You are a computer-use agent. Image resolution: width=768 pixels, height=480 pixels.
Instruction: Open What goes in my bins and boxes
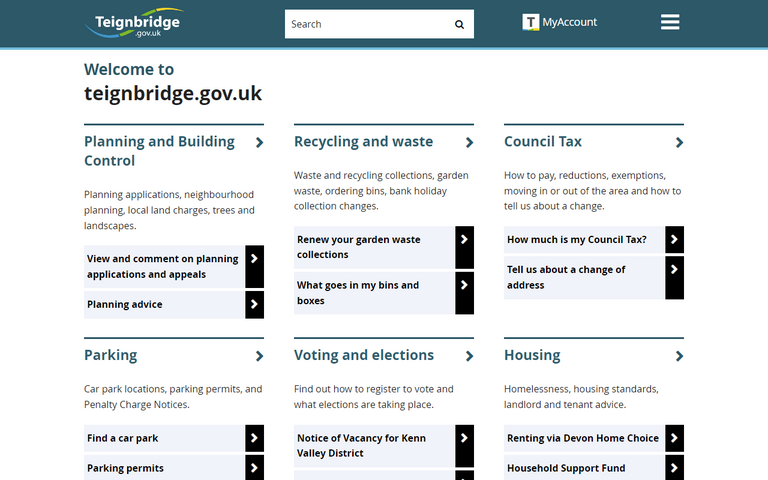(x=358, y=293)
